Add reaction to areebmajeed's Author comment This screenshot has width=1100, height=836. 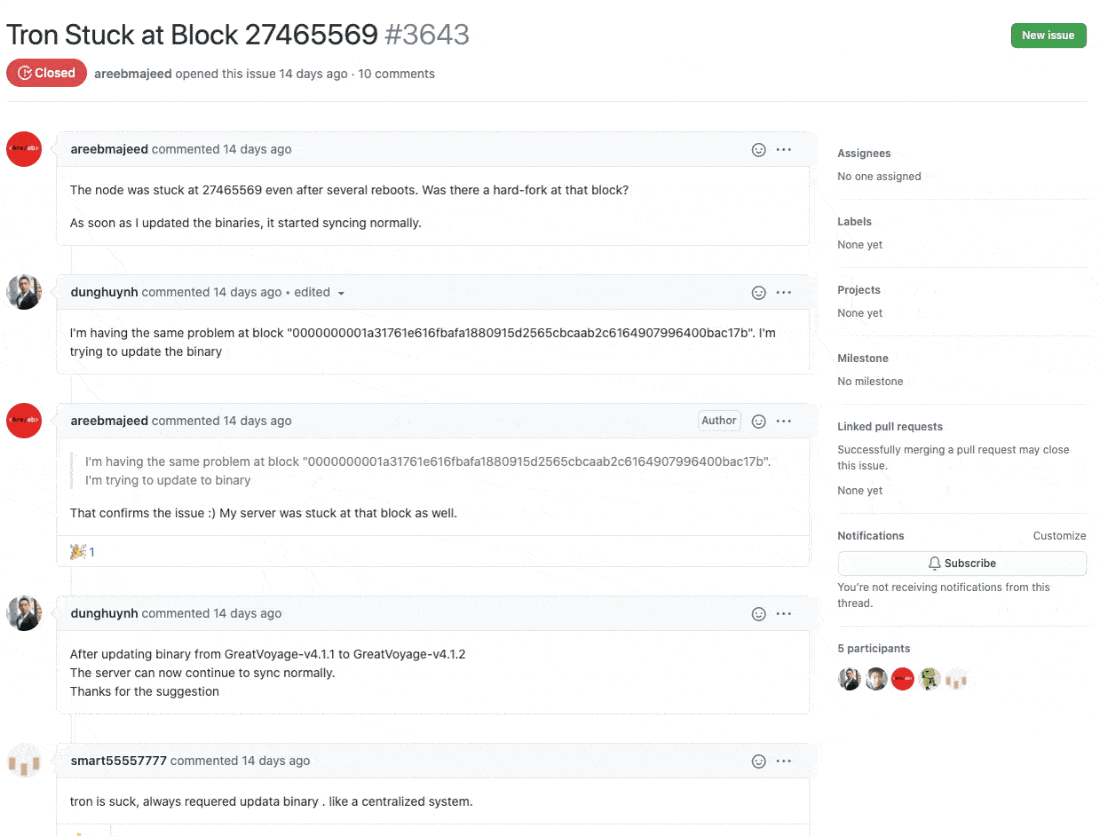click(x=758, y=421)
